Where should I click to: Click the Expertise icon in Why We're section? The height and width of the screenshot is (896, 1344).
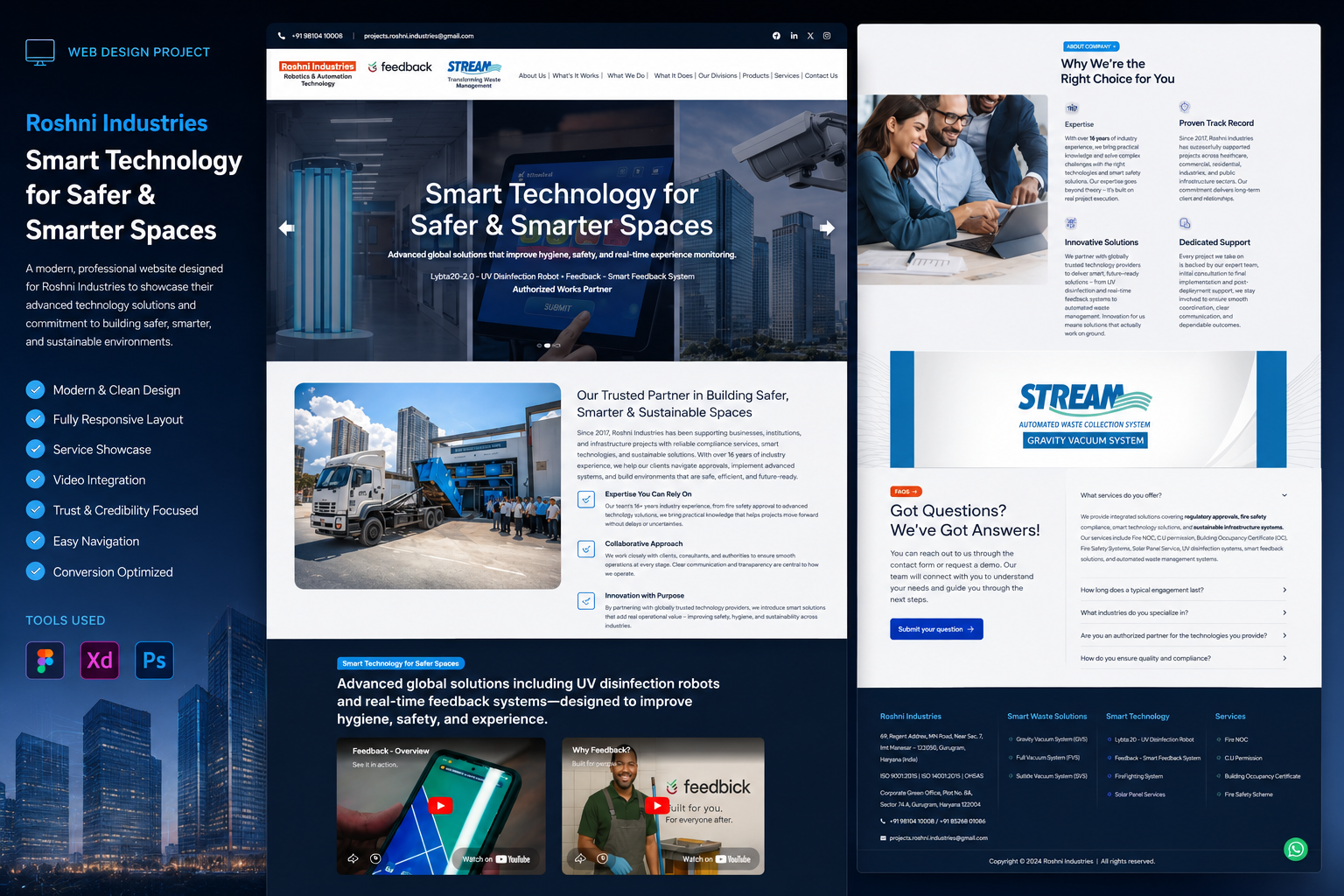[x=1072, y=108]
